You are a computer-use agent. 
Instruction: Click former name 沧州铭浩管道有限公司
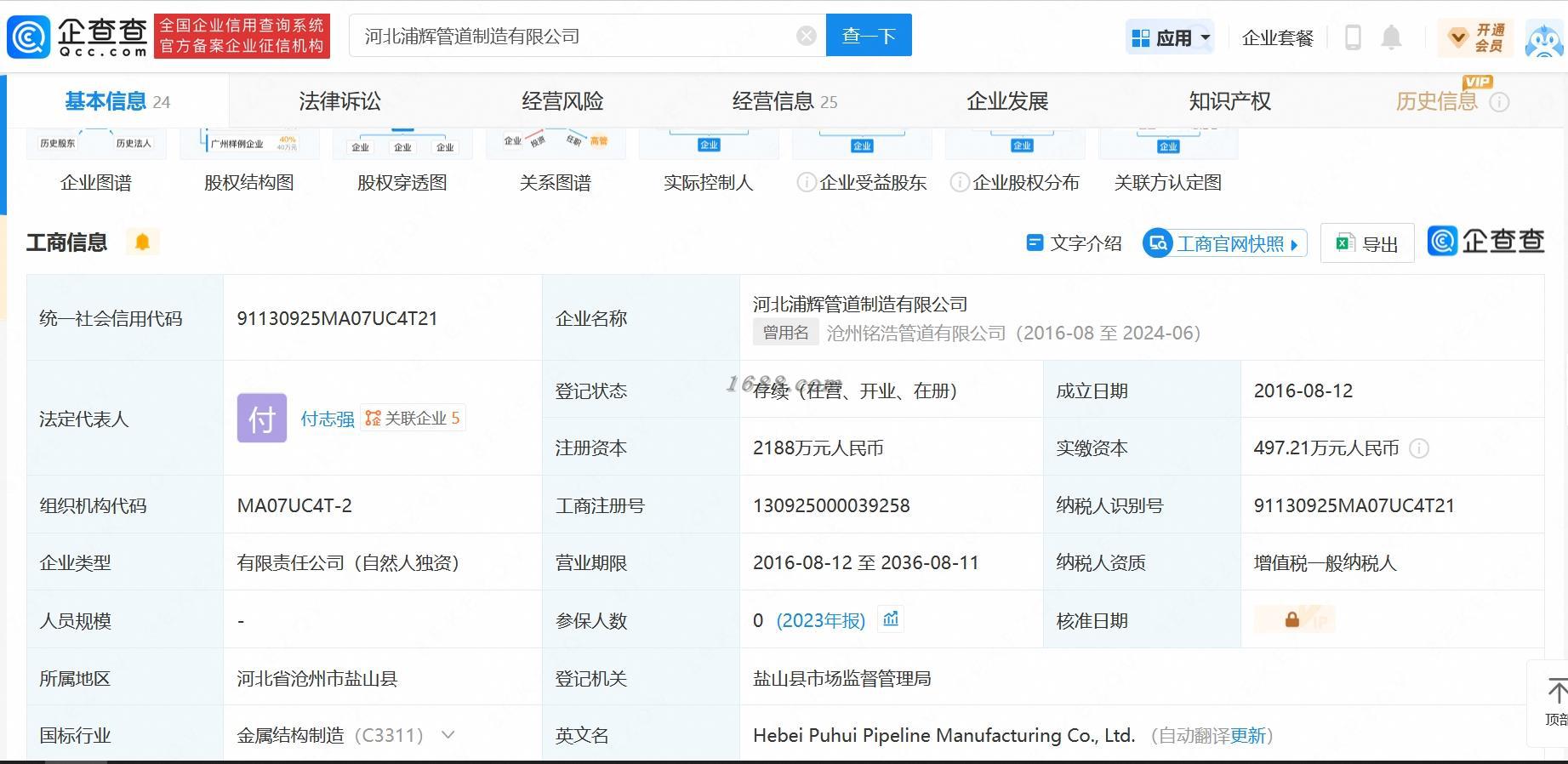pyautogui.click(x=916, y=333)
